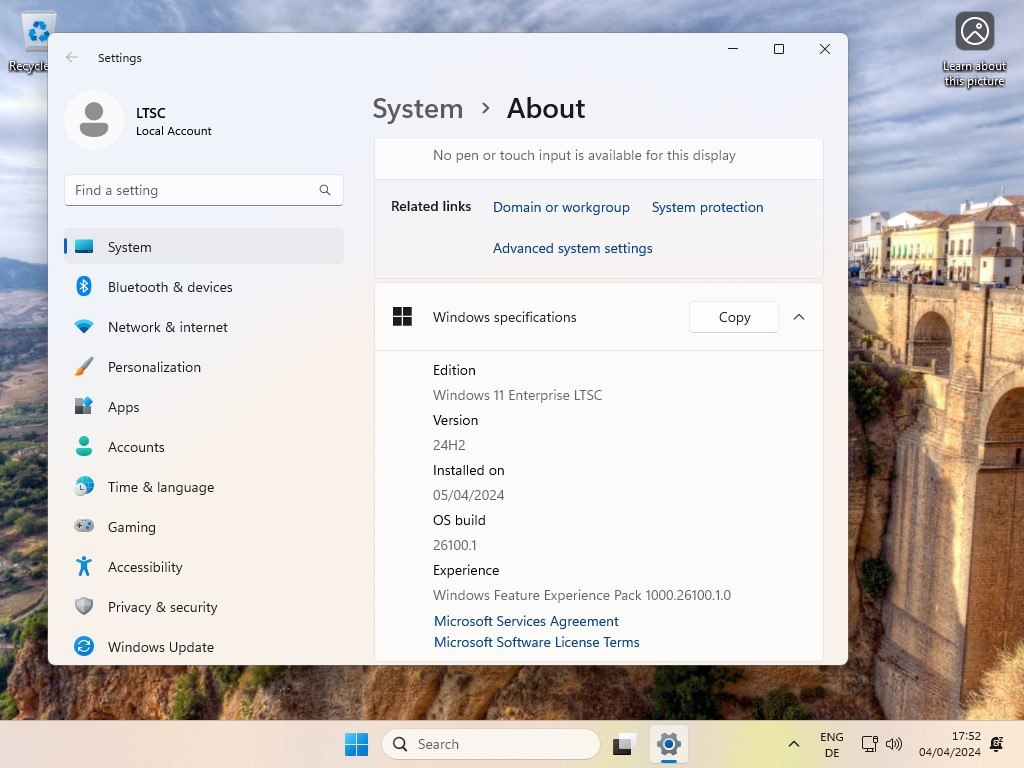Copy the Windows specifications

point(734,317)
